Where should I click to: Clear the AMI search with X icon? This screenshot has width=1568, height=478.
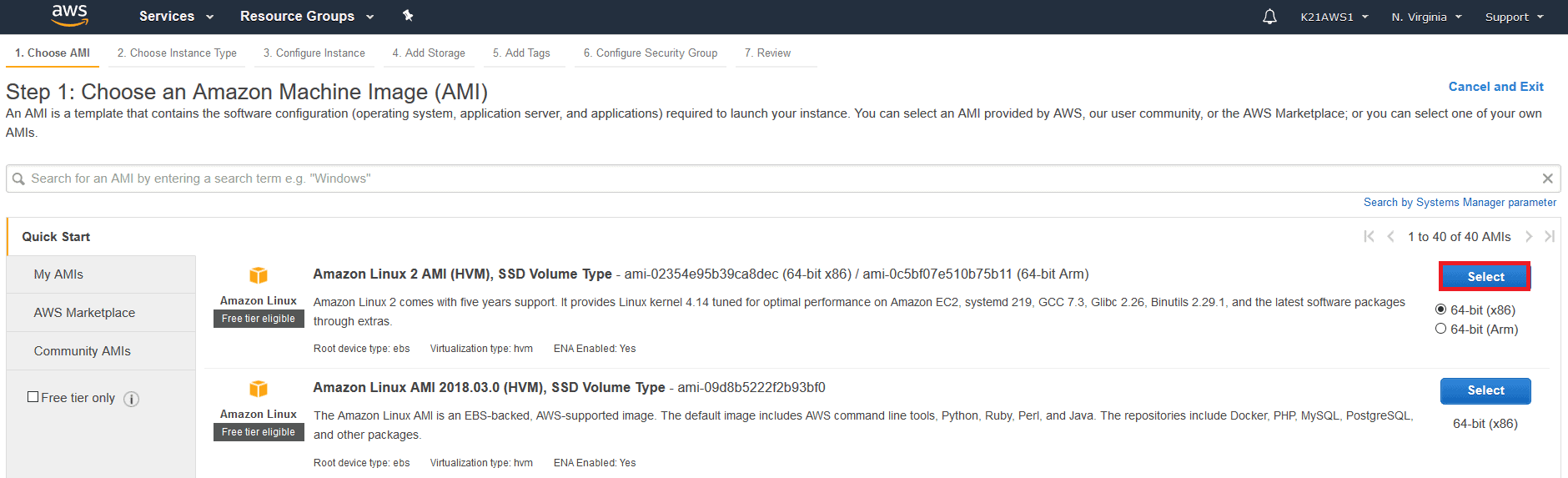(x=1547, y=179)
